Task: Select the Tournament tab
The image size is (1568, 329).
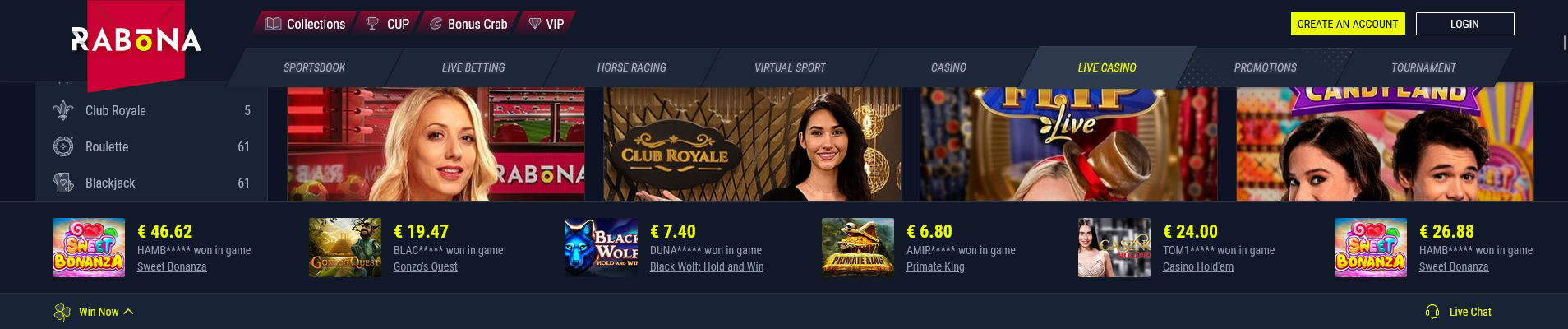Action: [x=1423, y=67]
